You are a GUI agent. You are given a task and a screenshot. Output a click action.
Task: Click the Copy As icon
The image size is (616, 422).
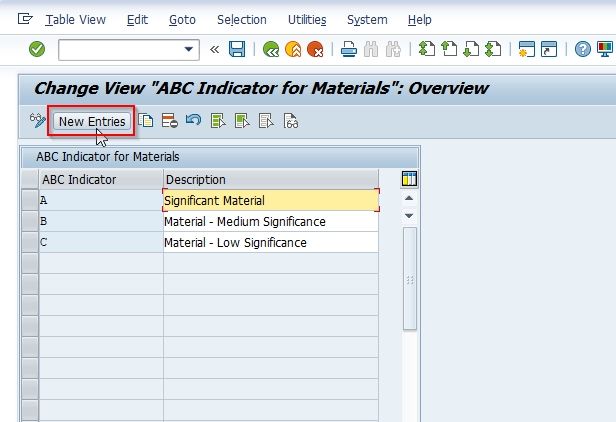click(146, 121)
